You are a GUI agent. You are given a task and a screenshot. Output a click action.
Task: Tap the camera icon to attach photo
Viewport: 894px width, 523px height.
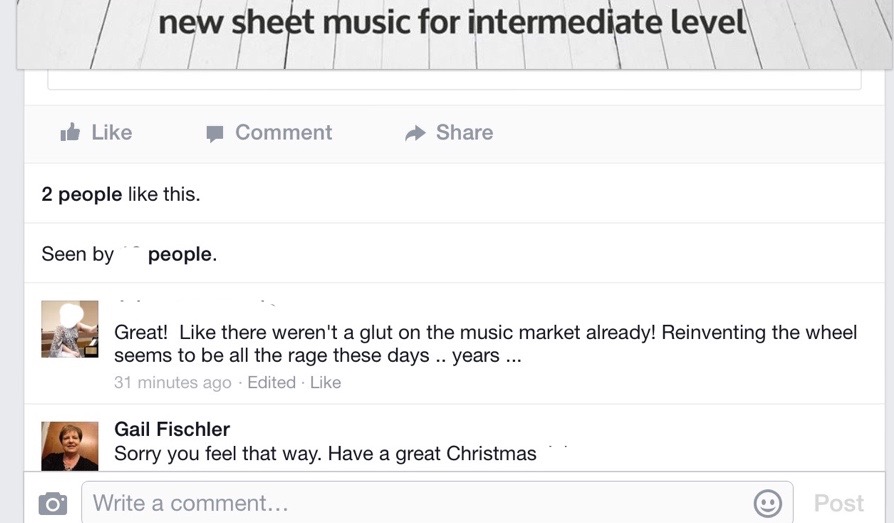(x=52, y=504)
